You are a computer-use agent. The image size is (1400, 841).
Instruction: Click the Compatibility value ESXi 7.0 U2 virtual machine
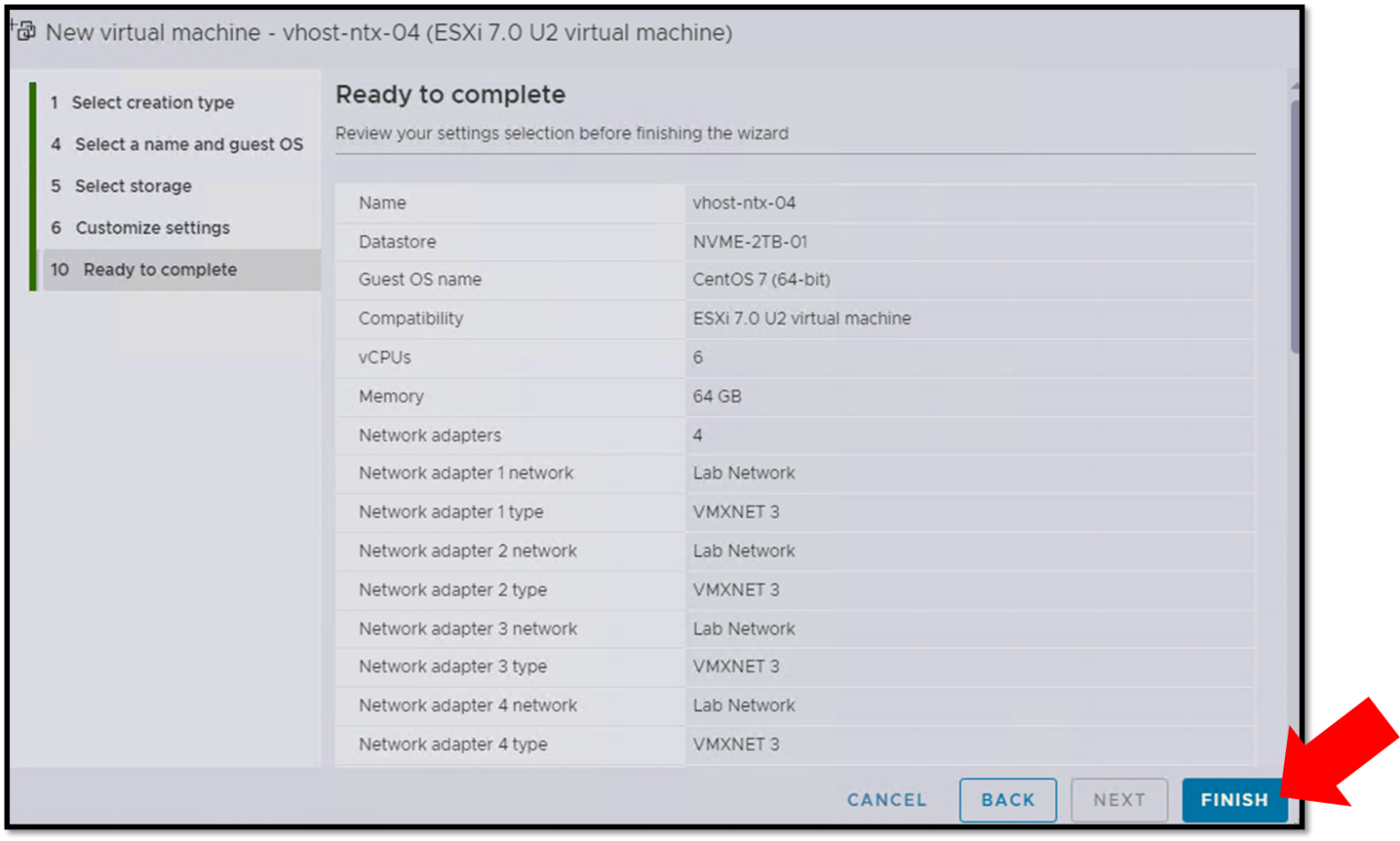point(801,319)
